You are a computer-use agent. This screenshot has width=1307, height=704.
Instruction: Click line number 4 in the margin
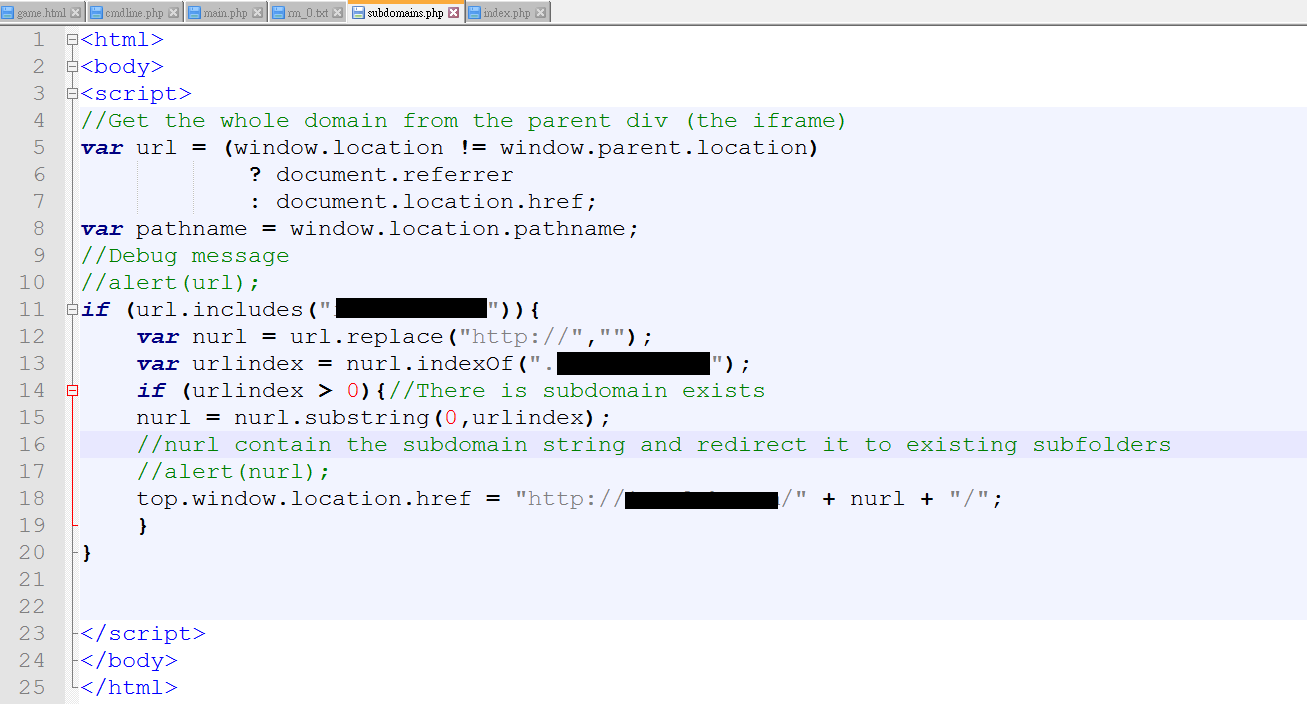[x=39, y=121]
